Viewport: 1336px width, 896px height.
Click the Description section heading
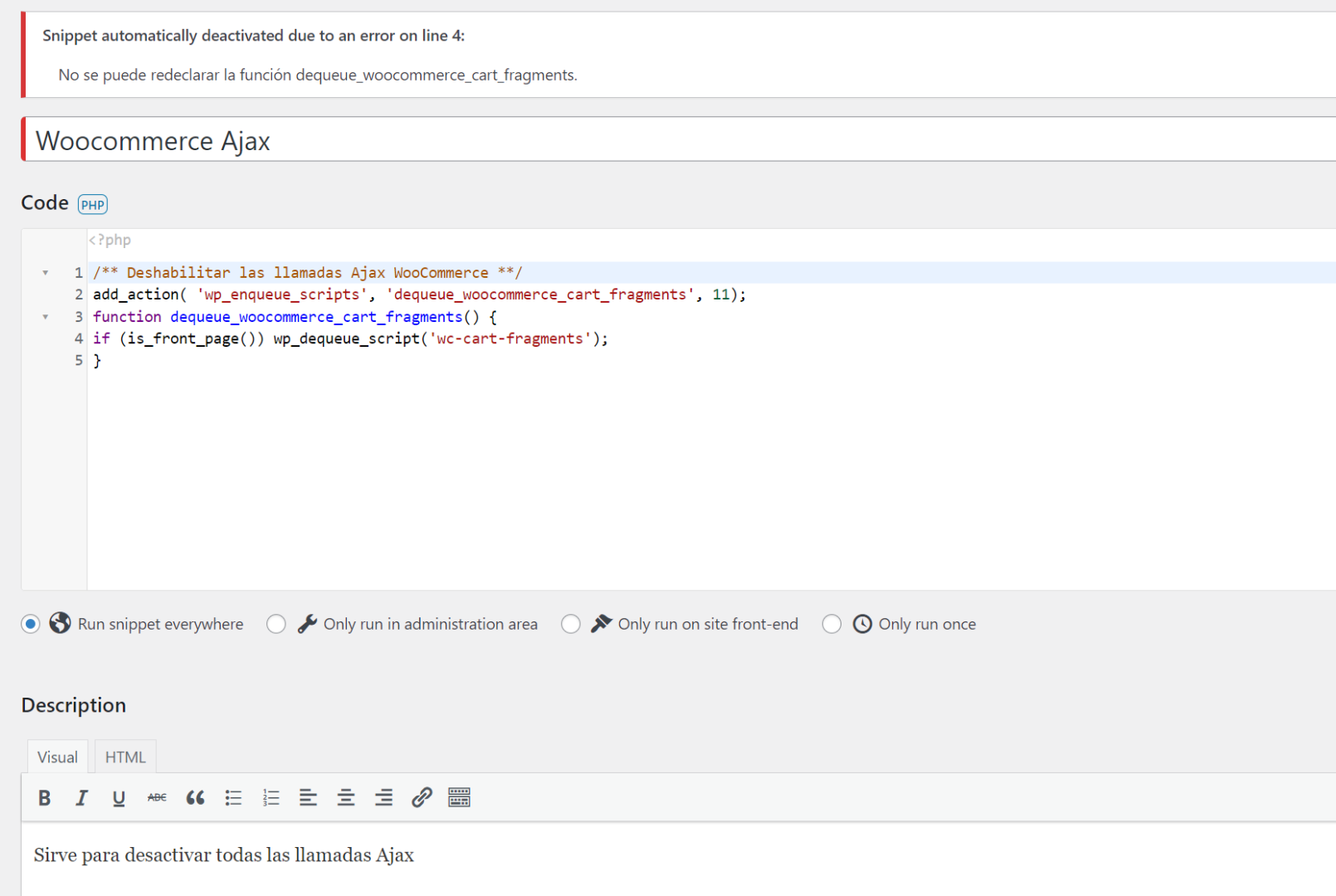(74, 705)
